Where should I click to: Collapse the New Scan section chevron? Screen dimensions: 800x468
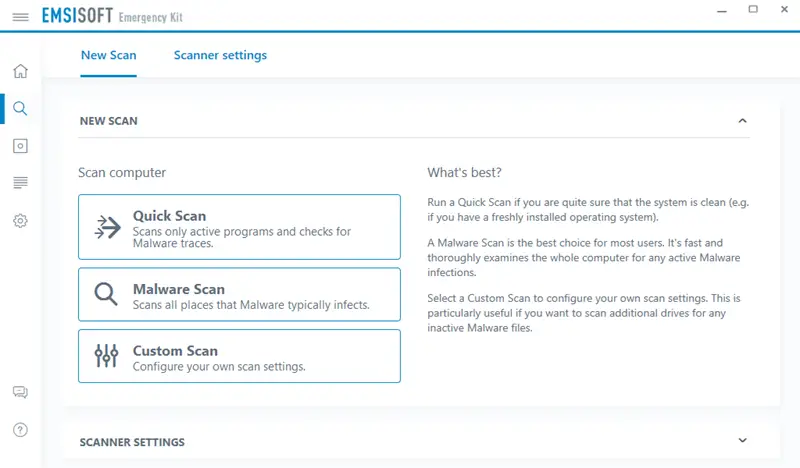pos(742,121)
